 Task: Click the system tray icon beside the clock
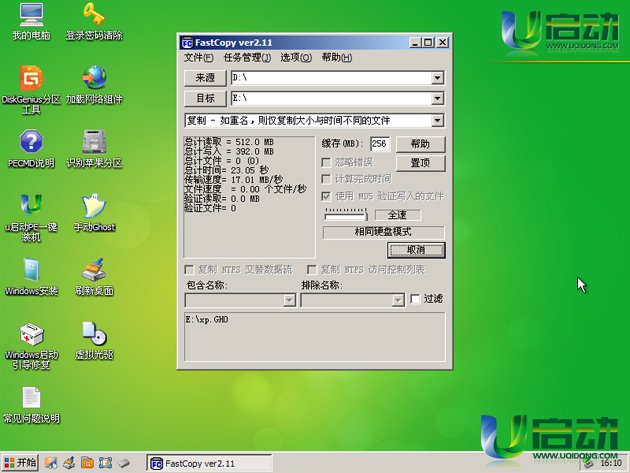tap(588, 463)
